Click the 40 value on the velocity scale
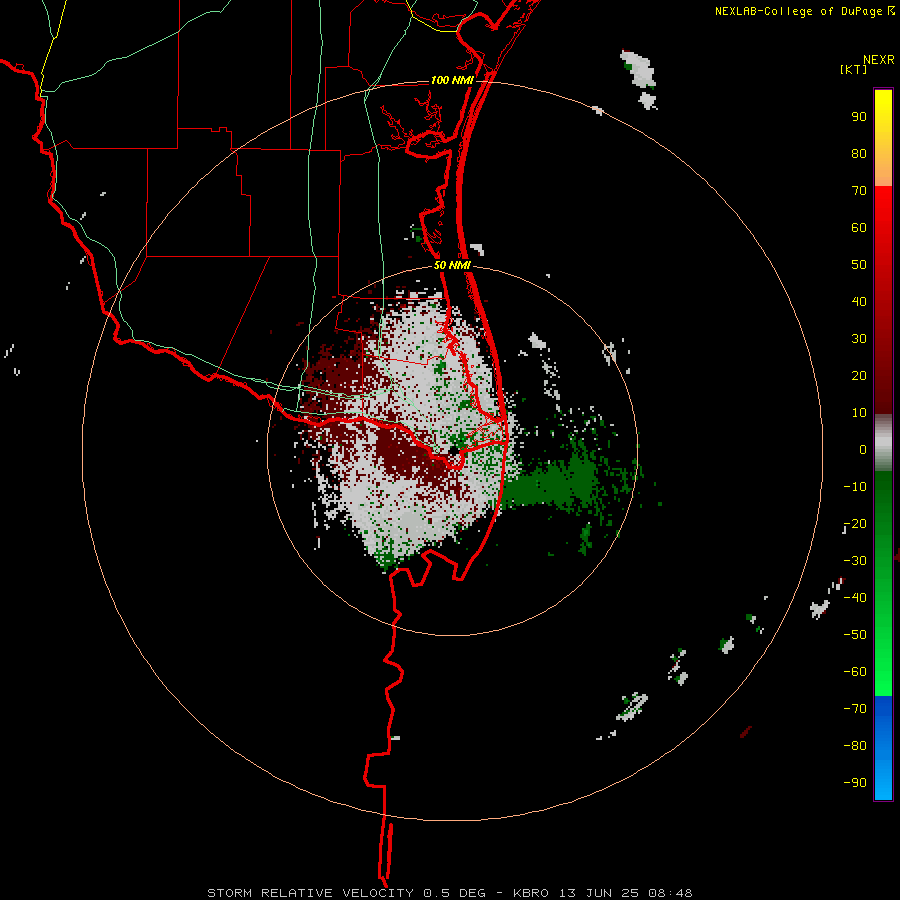The width and height of the screenshot is (900, 900). pos(859,301)
